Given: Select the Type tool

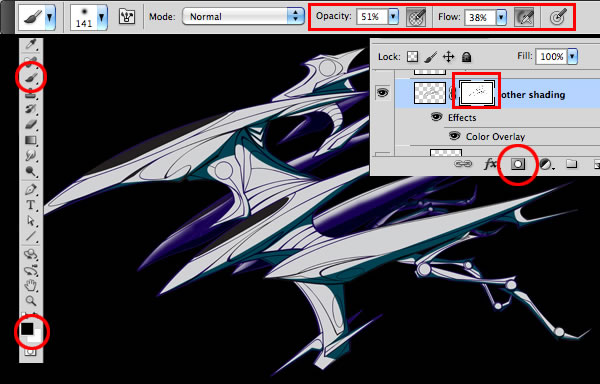Looking at the screenshot, I should (31, 205).
